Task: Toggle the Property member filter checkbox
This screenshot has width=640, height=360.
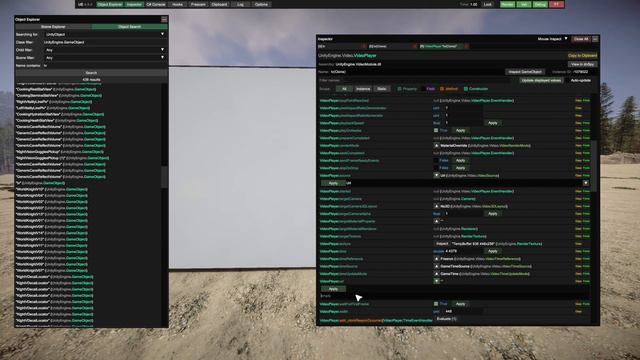Action: point(400,89)
